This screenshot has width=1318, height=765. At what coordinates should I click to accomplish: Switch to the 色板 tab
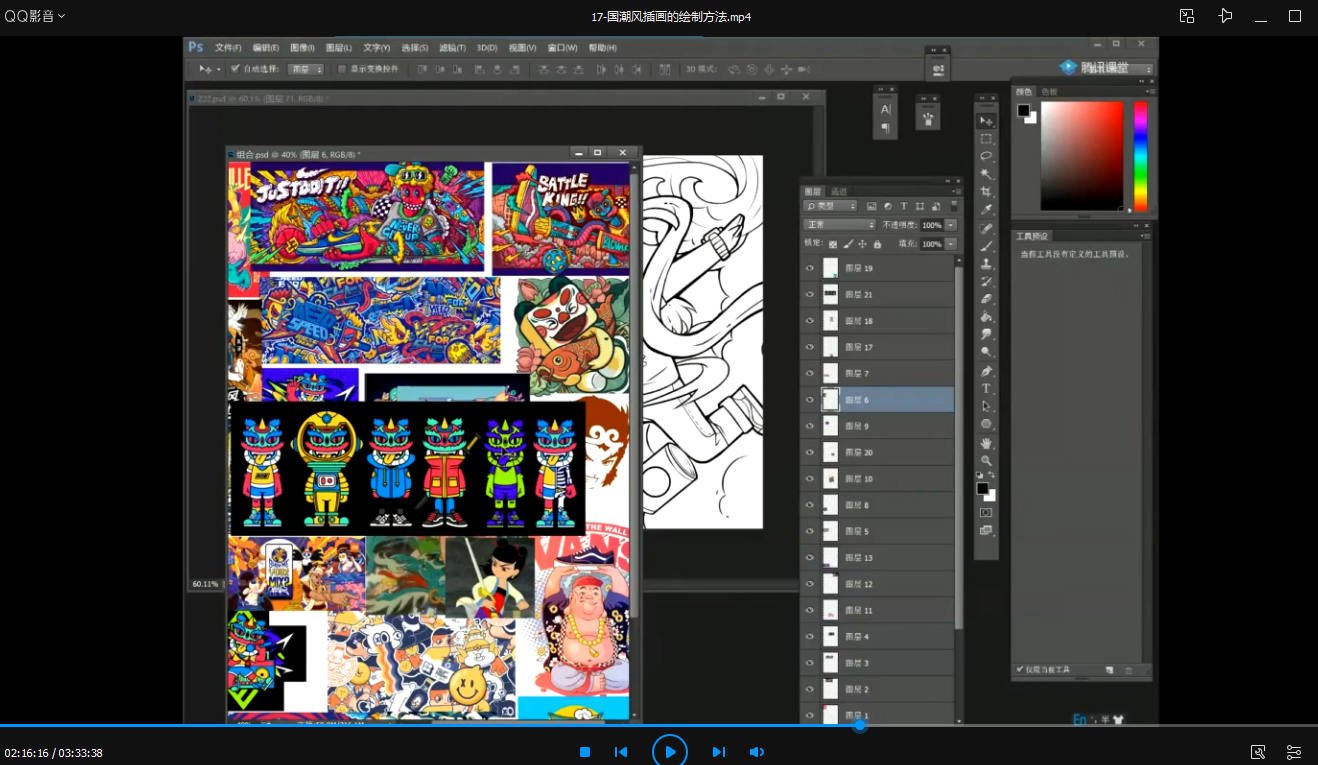click(x=1049, y=92)
